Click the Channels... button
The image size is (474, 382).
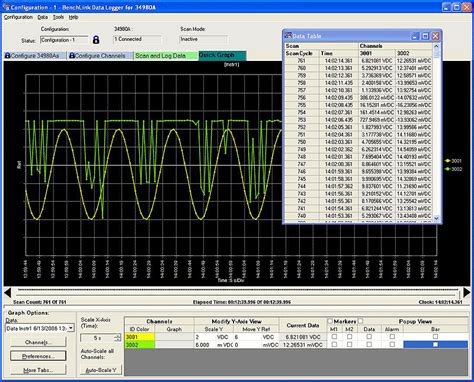pos(38,342)
